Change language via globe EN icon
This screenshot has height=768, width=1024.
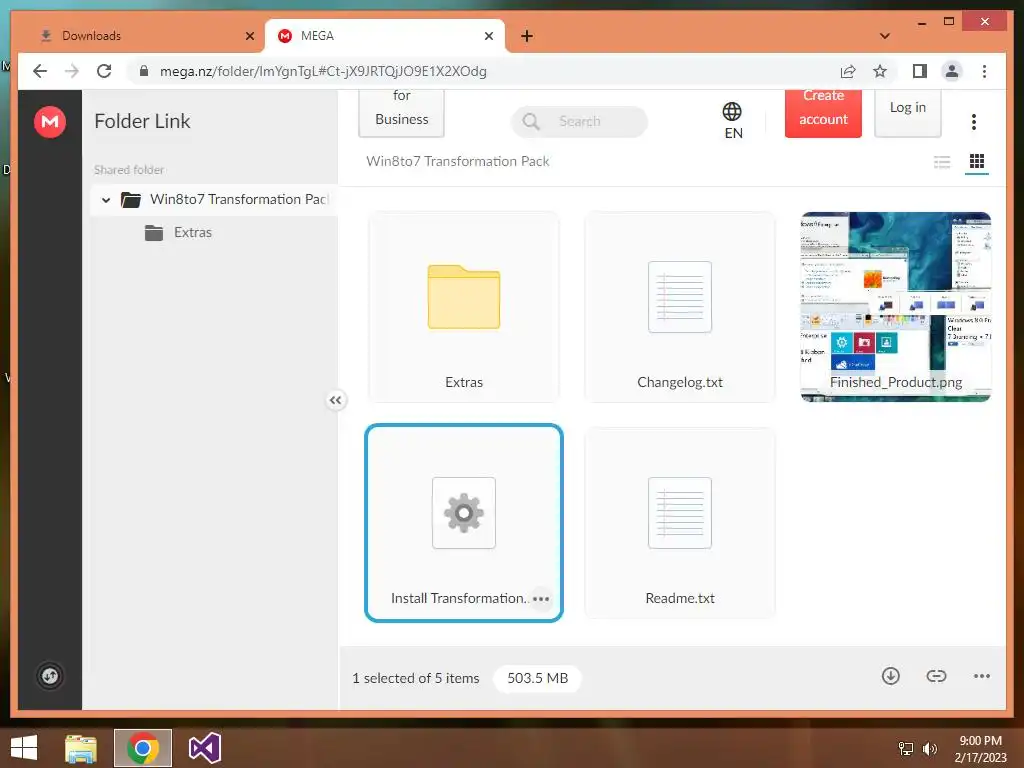click(x=733, y=121)
